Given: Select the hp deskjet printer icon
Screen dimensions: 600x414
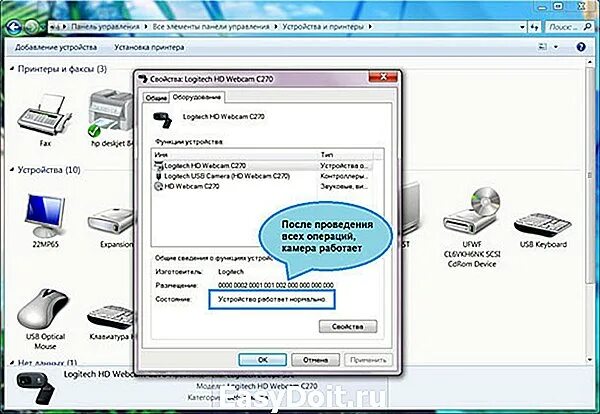Looking at the screenshot, I should [x=108, y=112].
